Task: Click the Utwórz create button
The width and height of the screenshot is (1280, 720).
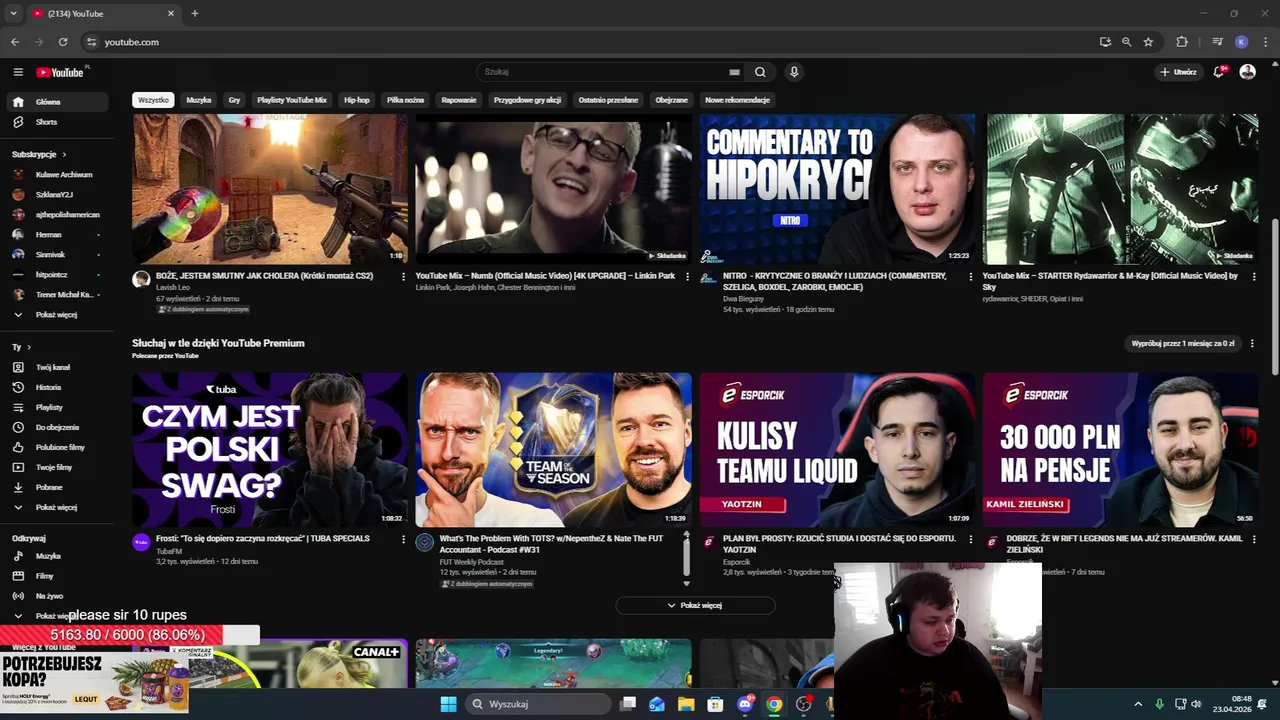Action: (x=1178, y=72)
